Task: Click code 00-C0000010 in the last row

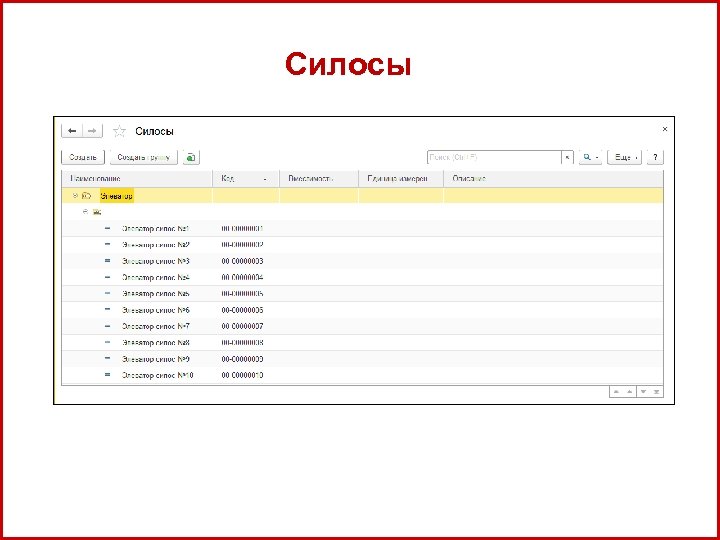Action: (x=242, y=375)
